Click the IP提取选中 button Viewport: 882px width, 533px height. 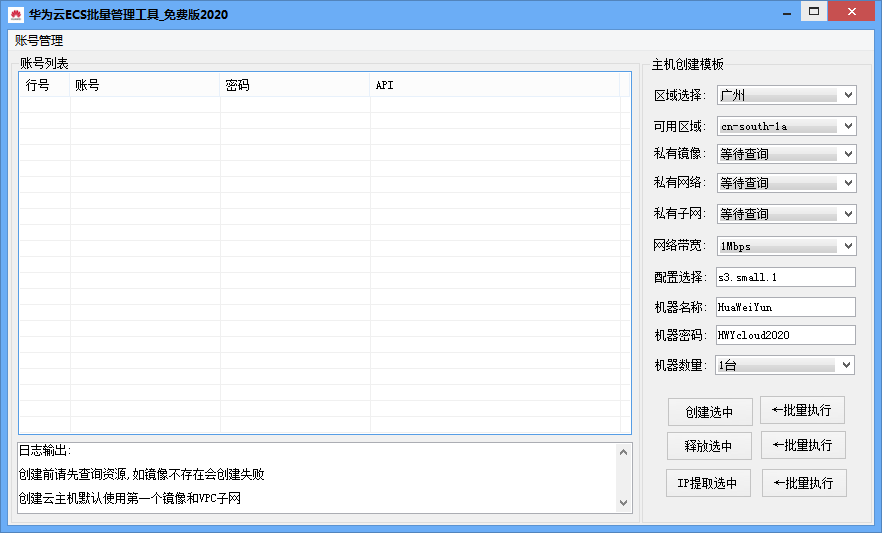coord(708,483)
